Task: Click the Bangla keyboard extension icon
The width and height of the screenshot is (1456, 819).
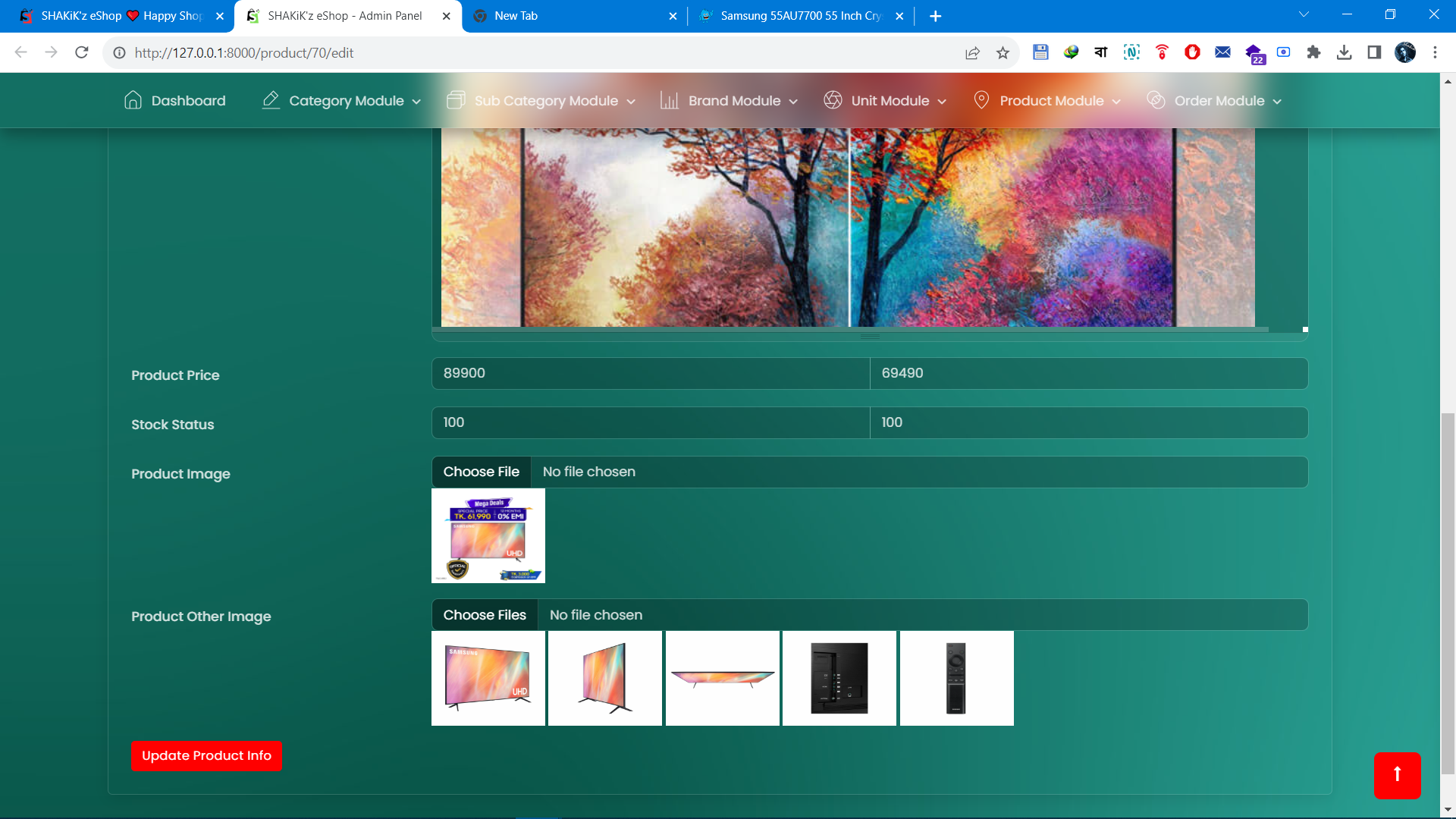Action: click(1101, 52)
